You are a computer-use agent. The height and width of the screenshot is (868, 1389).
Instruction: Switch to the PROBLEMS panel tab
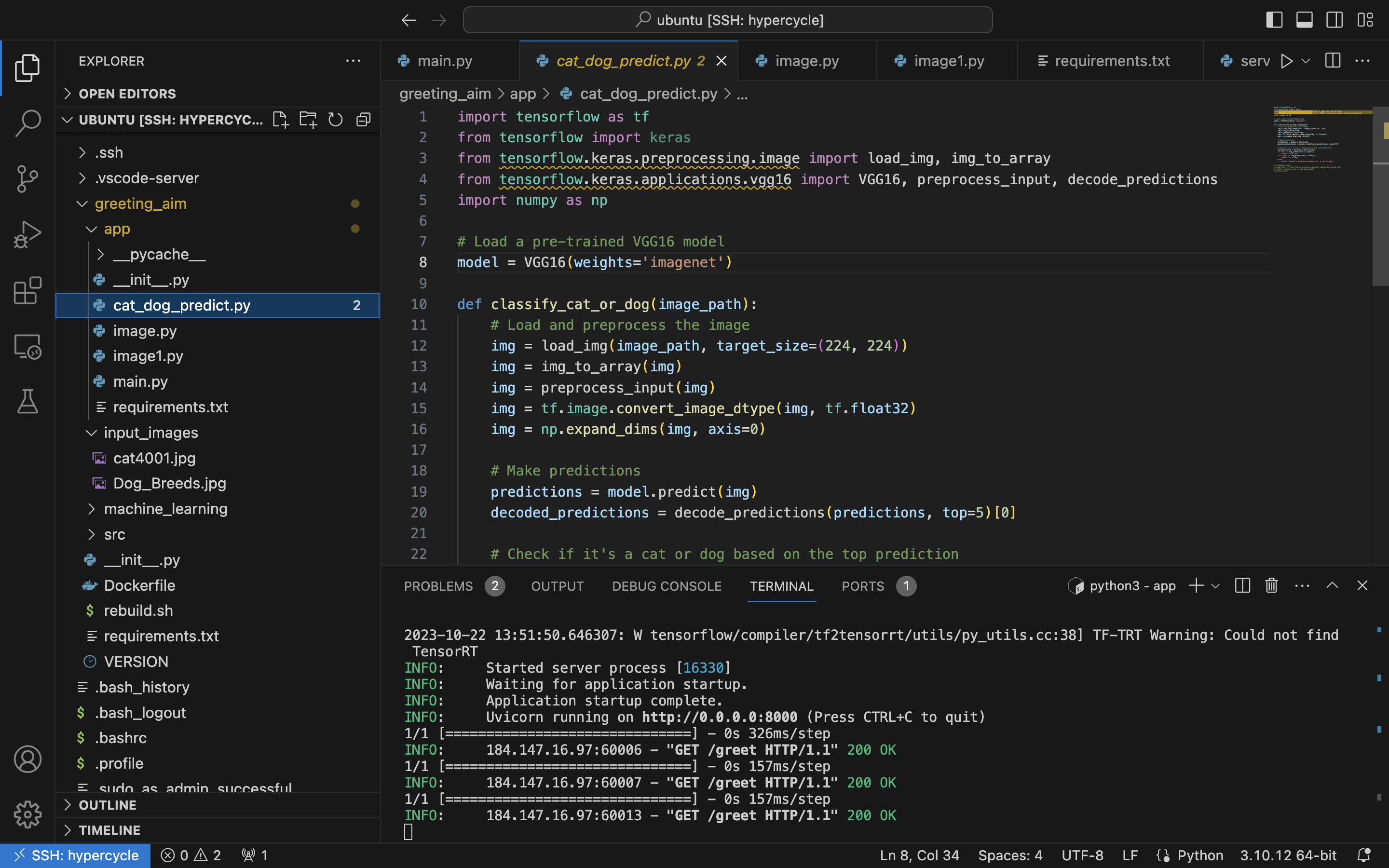438,586
